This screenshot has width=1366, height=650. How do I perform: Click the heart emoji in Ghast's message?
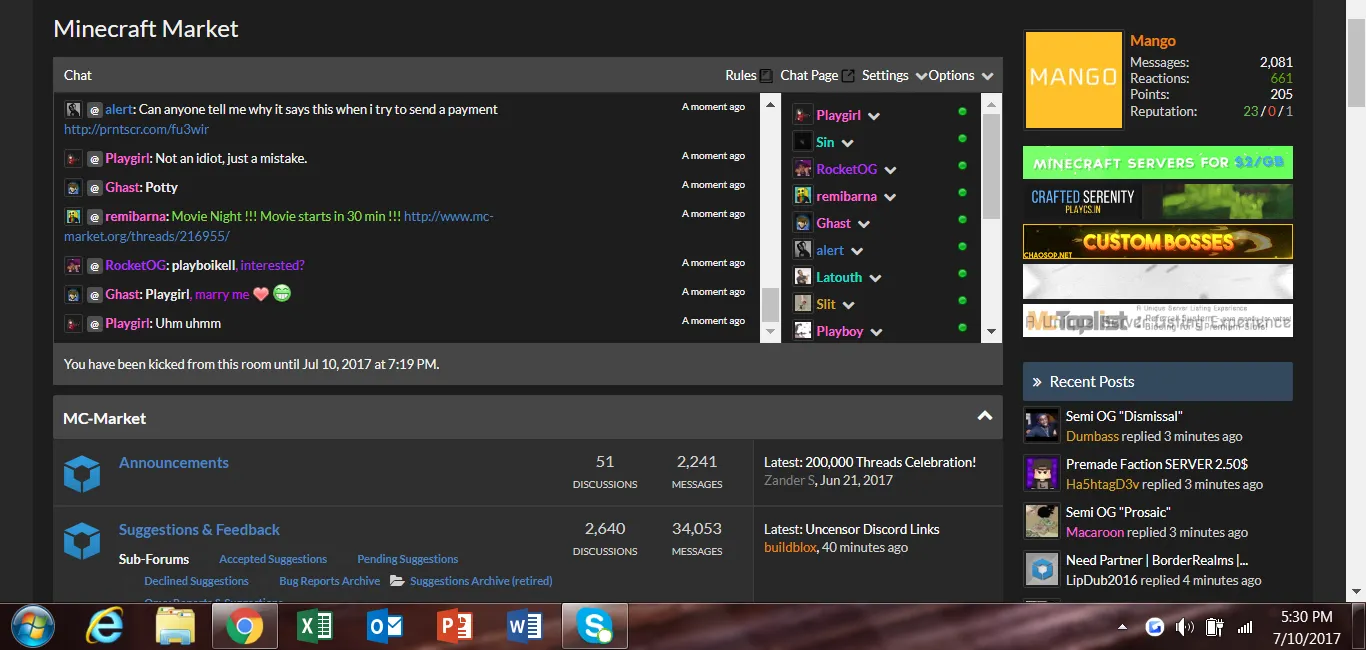[x=261, y=294]
